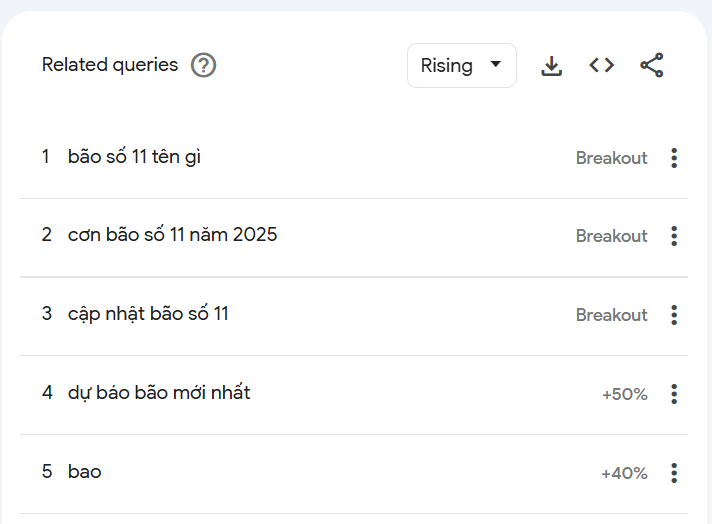Open the embed code icon
The height and width of the screenshot is (524, 712).
click(x=601, y=66)
